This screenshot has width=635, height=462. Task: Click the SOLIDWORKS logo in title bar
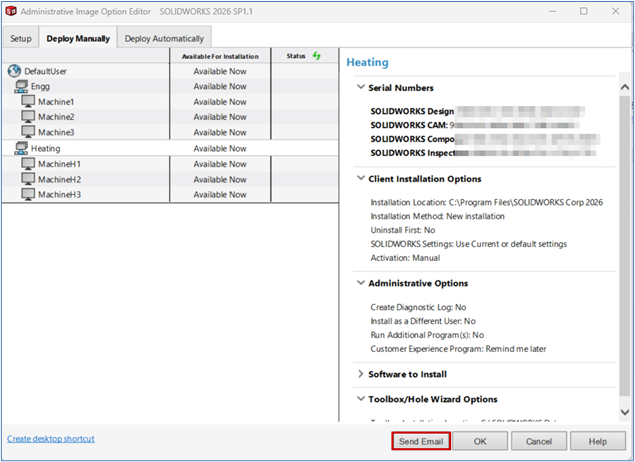[x=11, y=11]
